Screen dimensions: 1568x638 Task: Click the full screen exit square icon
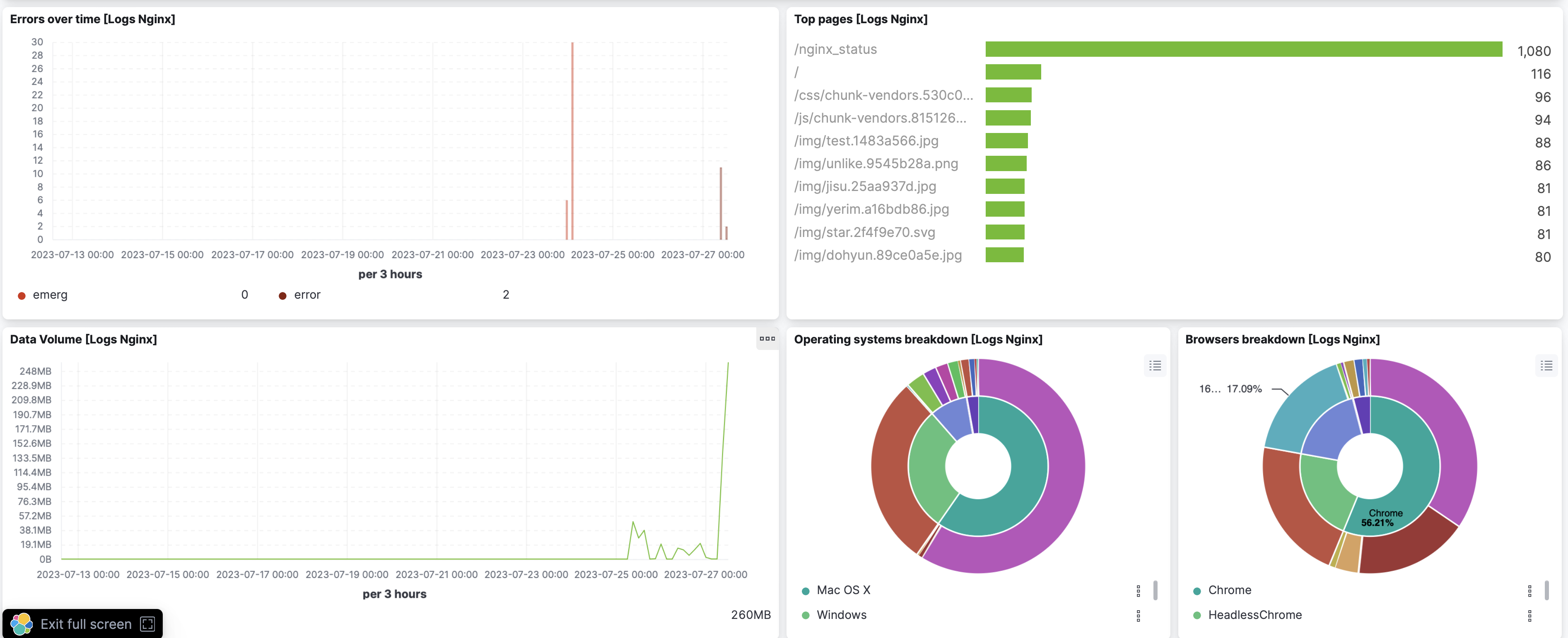pos(147,624)
